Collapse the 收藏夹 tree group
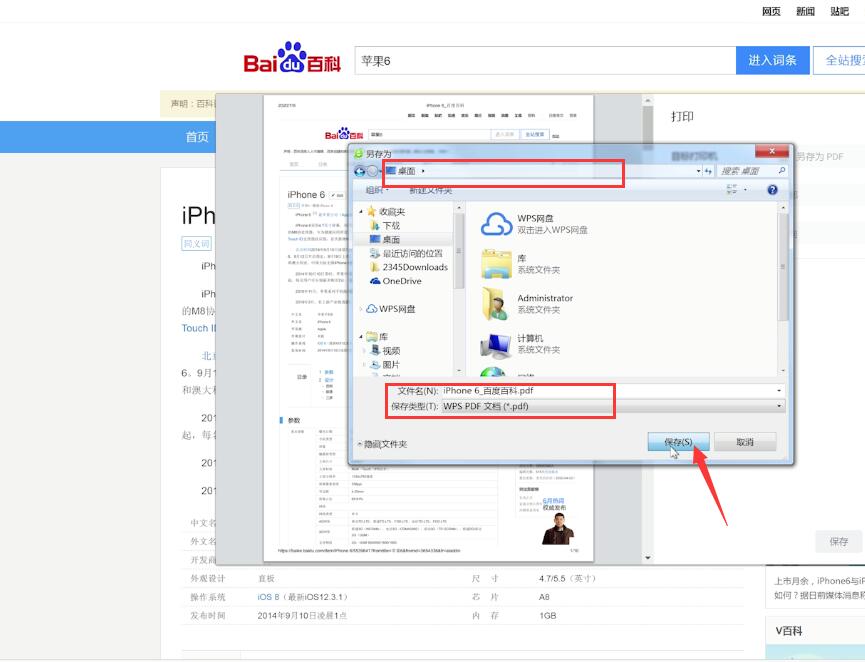The height and width of the screenshot is (662, 865). (361, 212)
